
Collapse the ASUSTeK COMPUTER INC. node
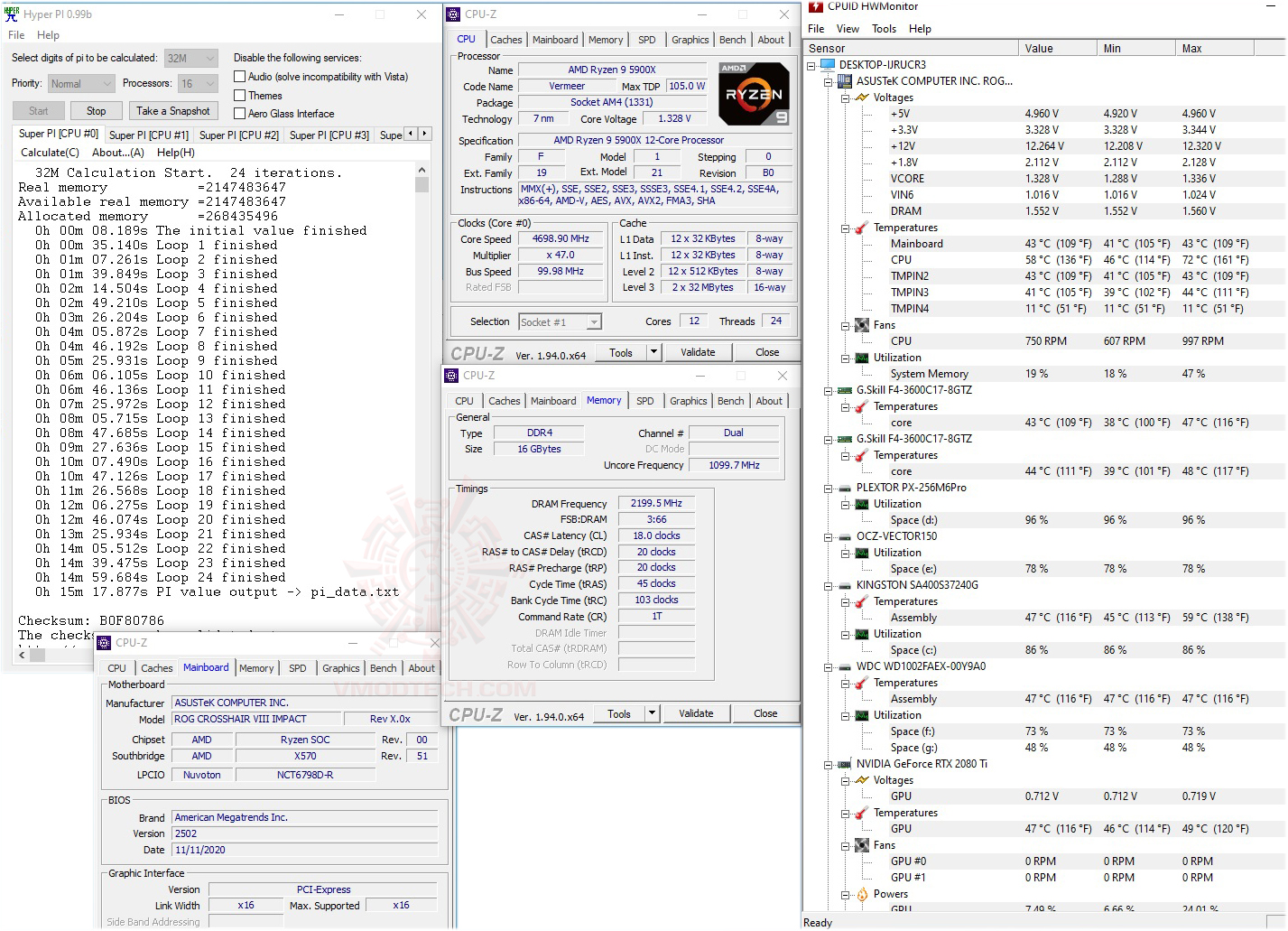[x=828, y=81]
